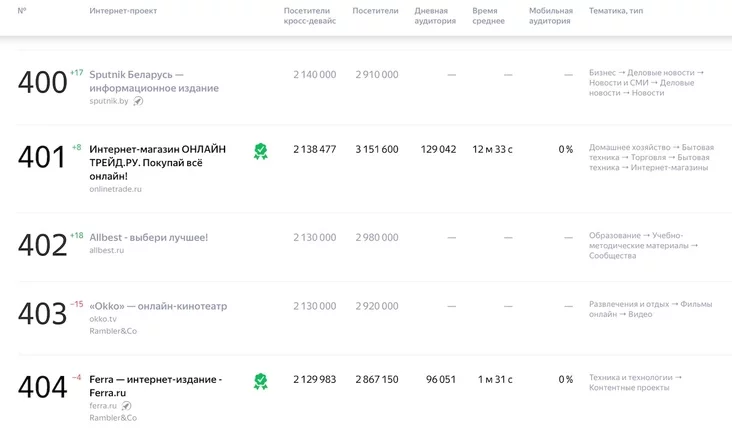The image size is (732, 434).
Task: Click the value 2 140 000
Action: [315, 75]
